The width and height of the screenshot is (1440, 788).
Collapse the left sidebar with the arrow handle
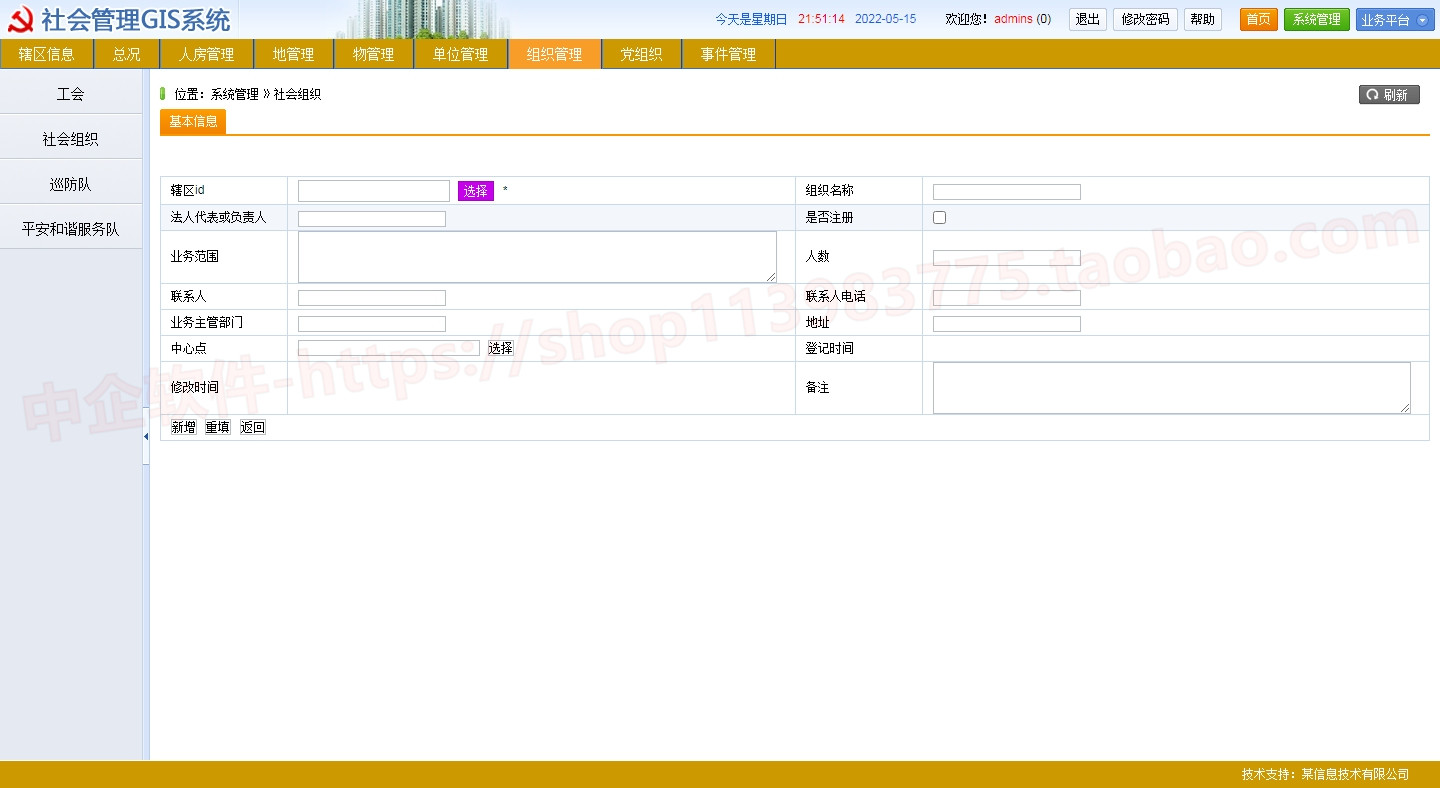click(146, 436)
